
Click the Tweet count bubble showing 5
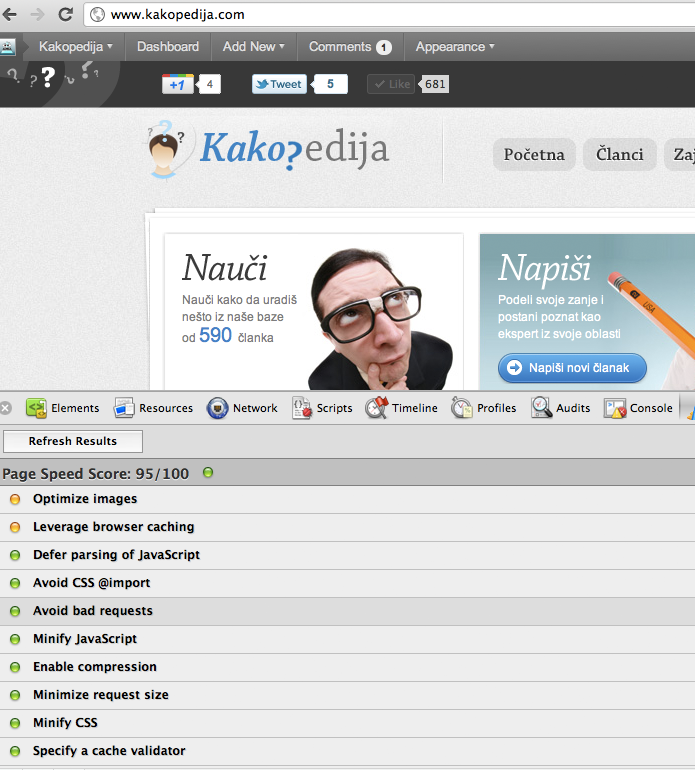[x=330, y=84]
